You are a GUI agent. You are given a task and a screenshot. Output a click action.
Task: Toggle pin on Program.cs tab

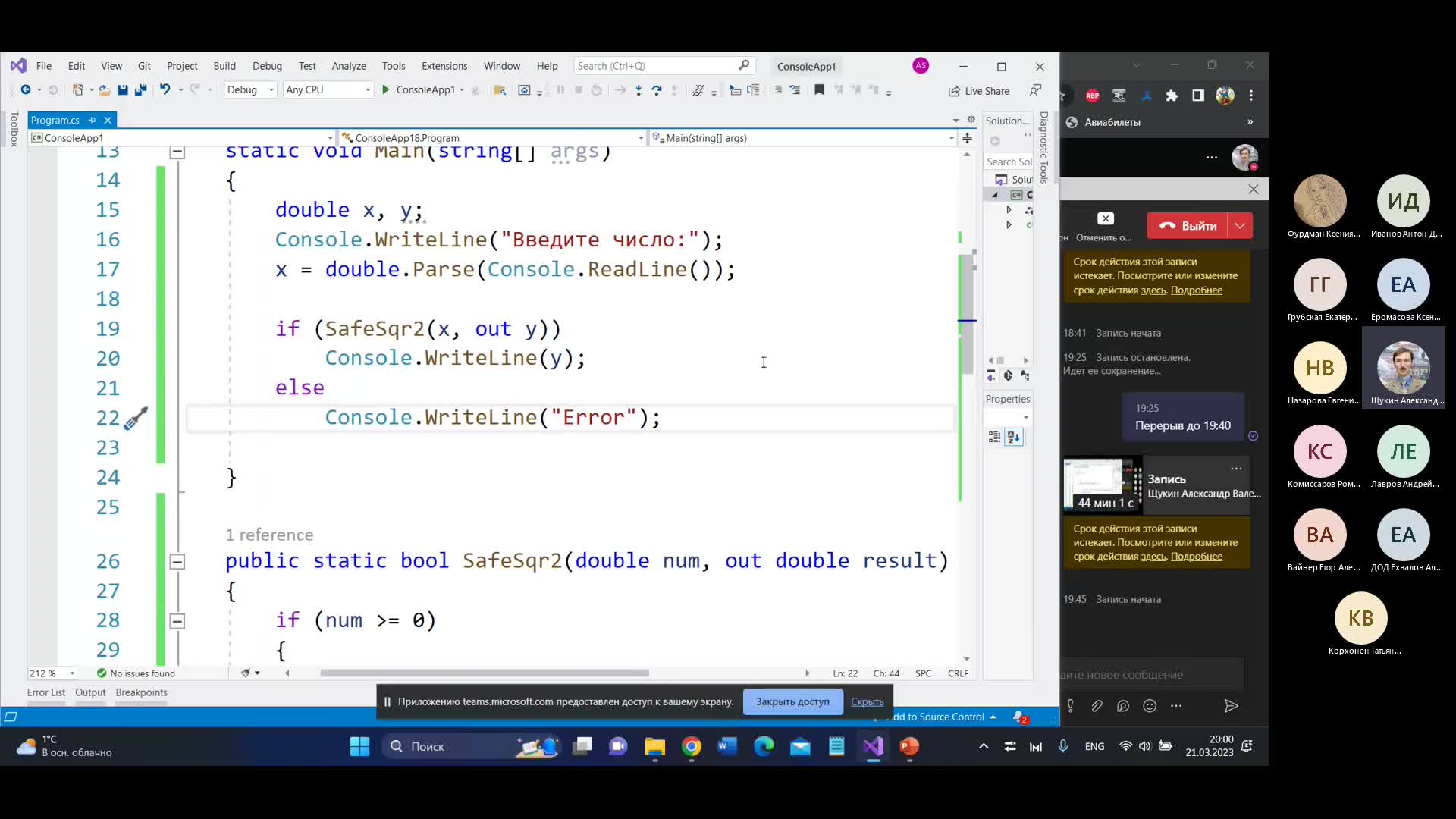coord(92,120)
